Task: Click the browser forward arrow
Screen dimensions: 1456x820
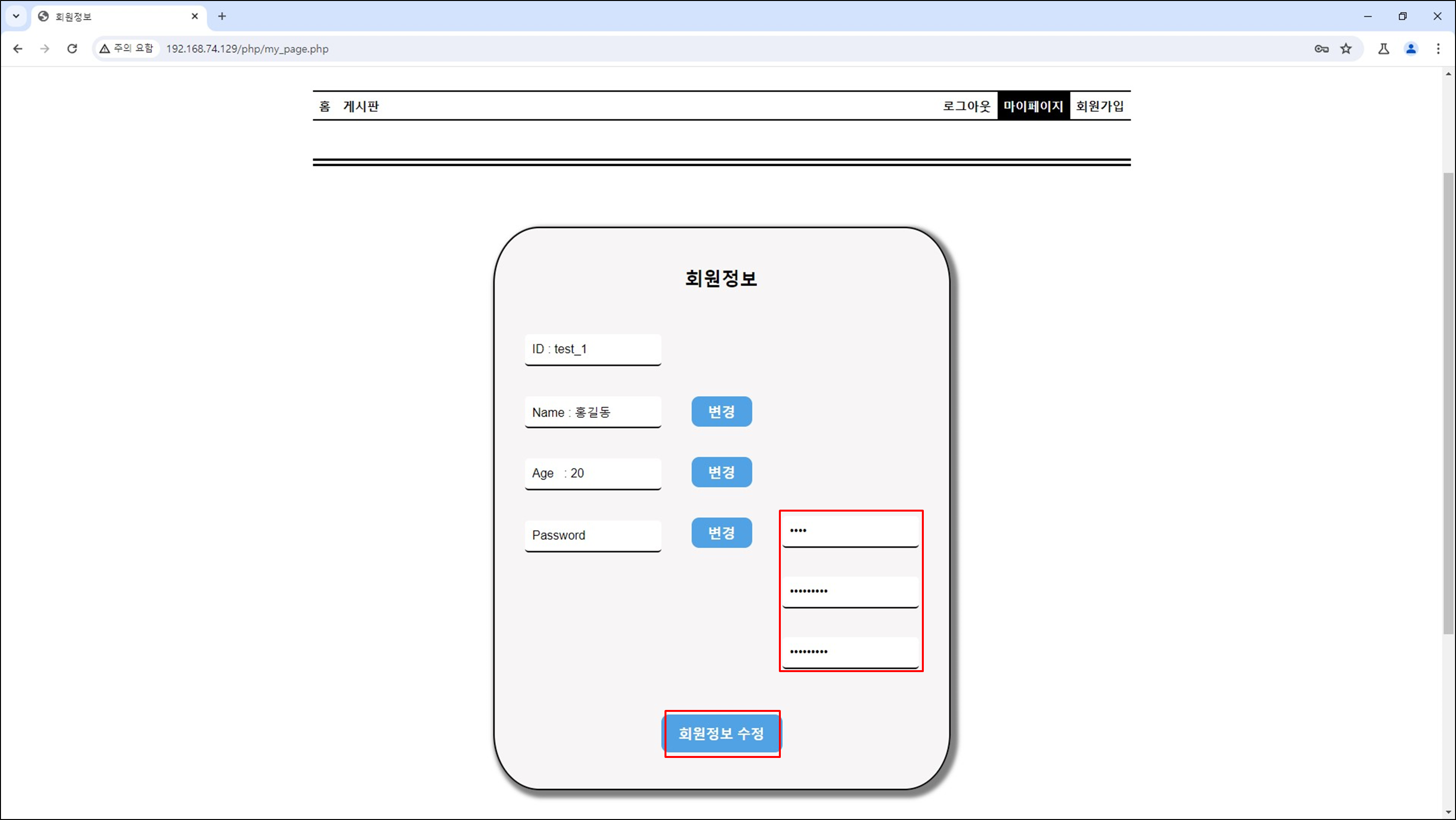Action: [45, 48]
